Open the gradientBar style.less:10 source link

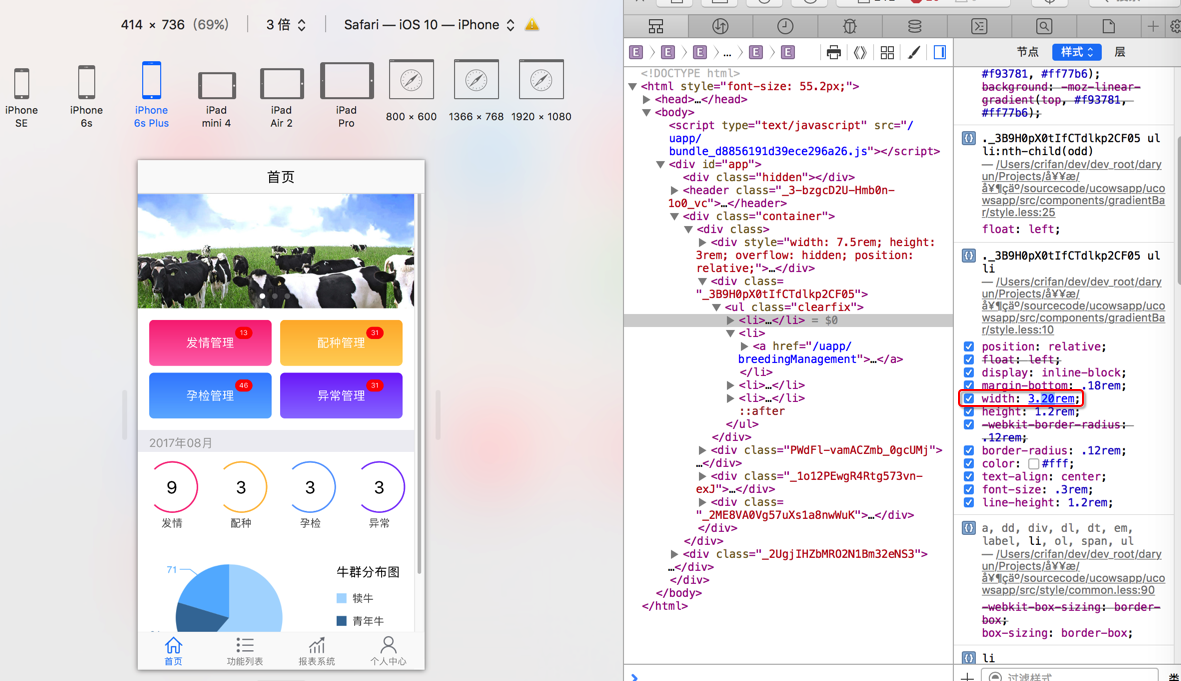(1073, 306)
